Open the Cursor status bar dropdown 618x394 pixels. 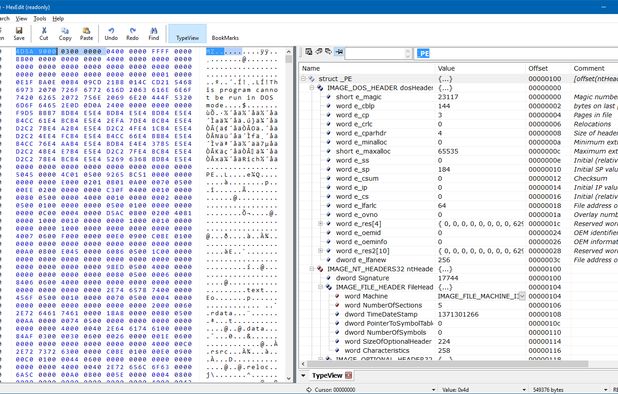[x=434, y=390]
